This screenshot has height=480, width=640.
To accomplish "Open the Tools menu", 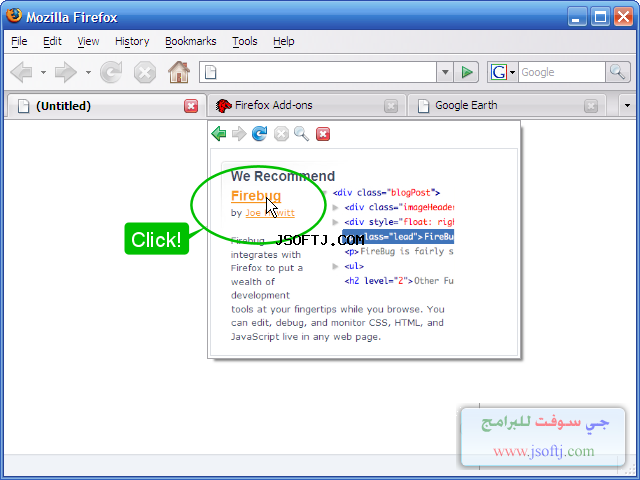I will 244,41.
